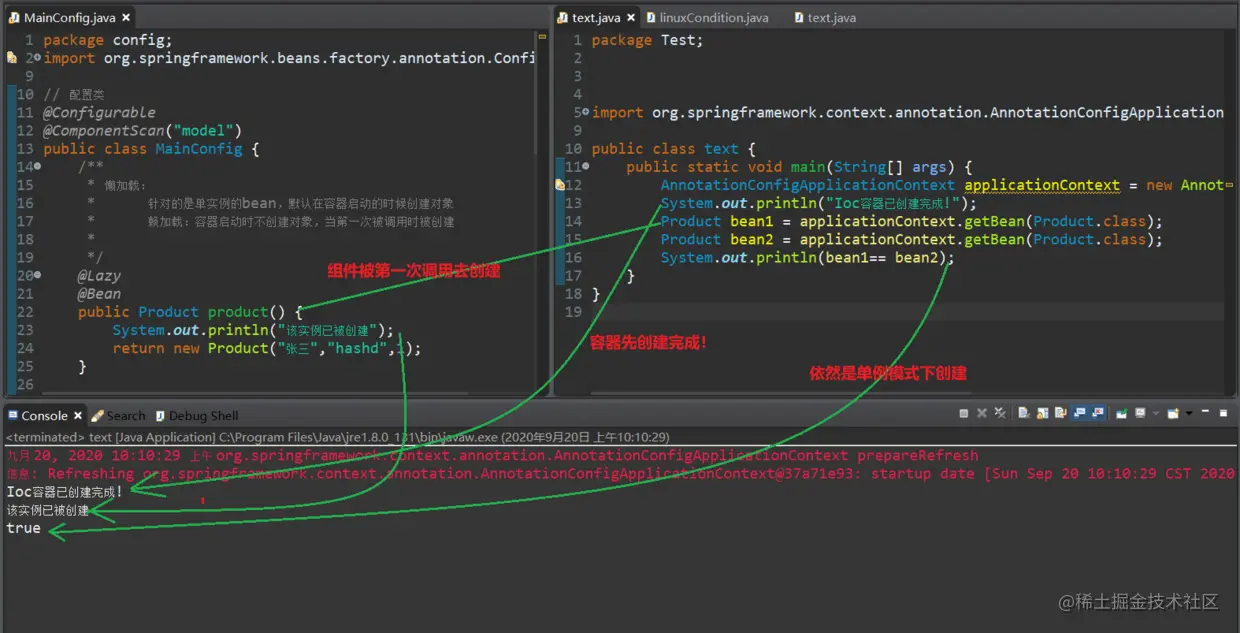Click "Product bean1" declaration line
Image resolution: width=1240 pixels, height=633 pixels.
pos(912,221)
